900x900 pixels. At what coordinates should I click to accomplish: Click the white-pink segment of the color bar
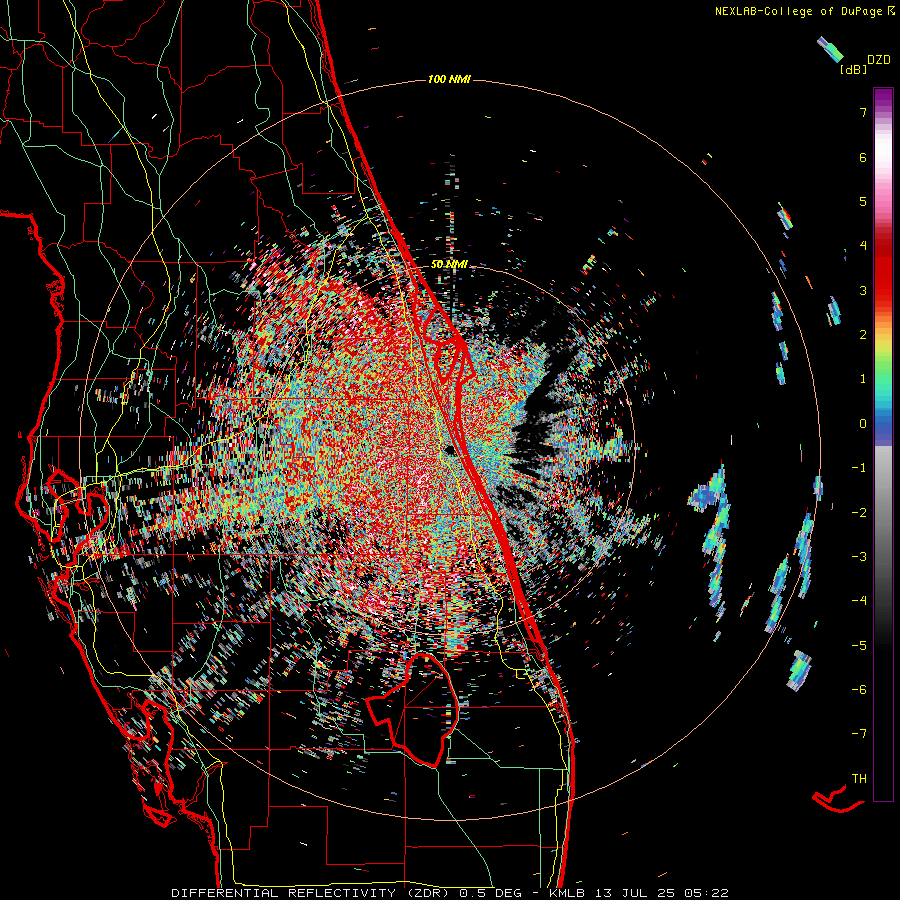click(883, 155)
